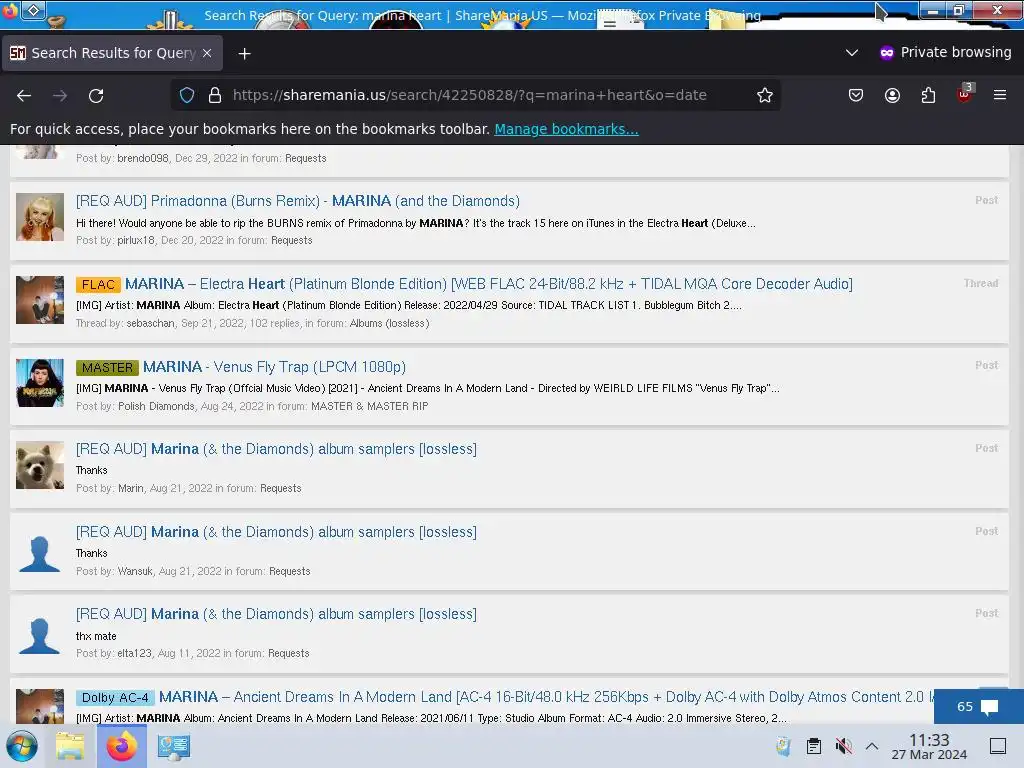Open Primadonna (Burns Remix) request result
Image resolution: width=1024 pixels, height=768 pixels.
[298, 201]
